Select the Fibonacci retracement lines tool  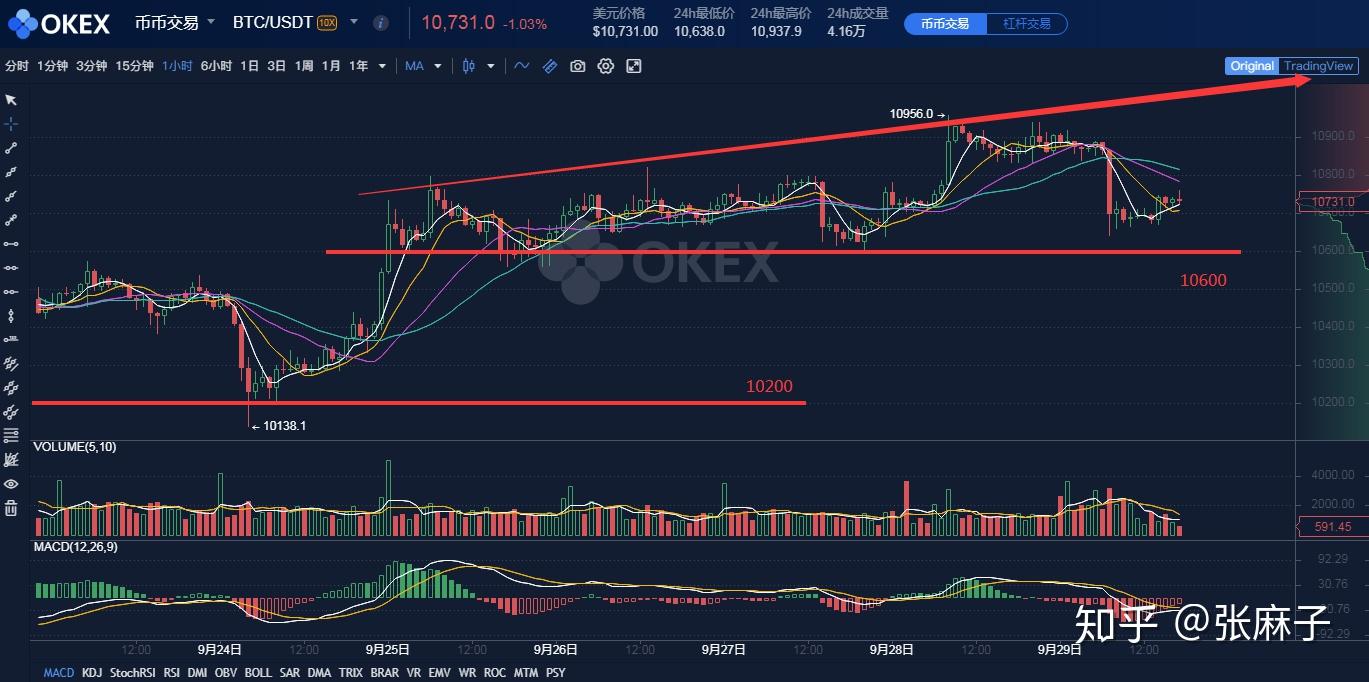(x=11, y=436)
